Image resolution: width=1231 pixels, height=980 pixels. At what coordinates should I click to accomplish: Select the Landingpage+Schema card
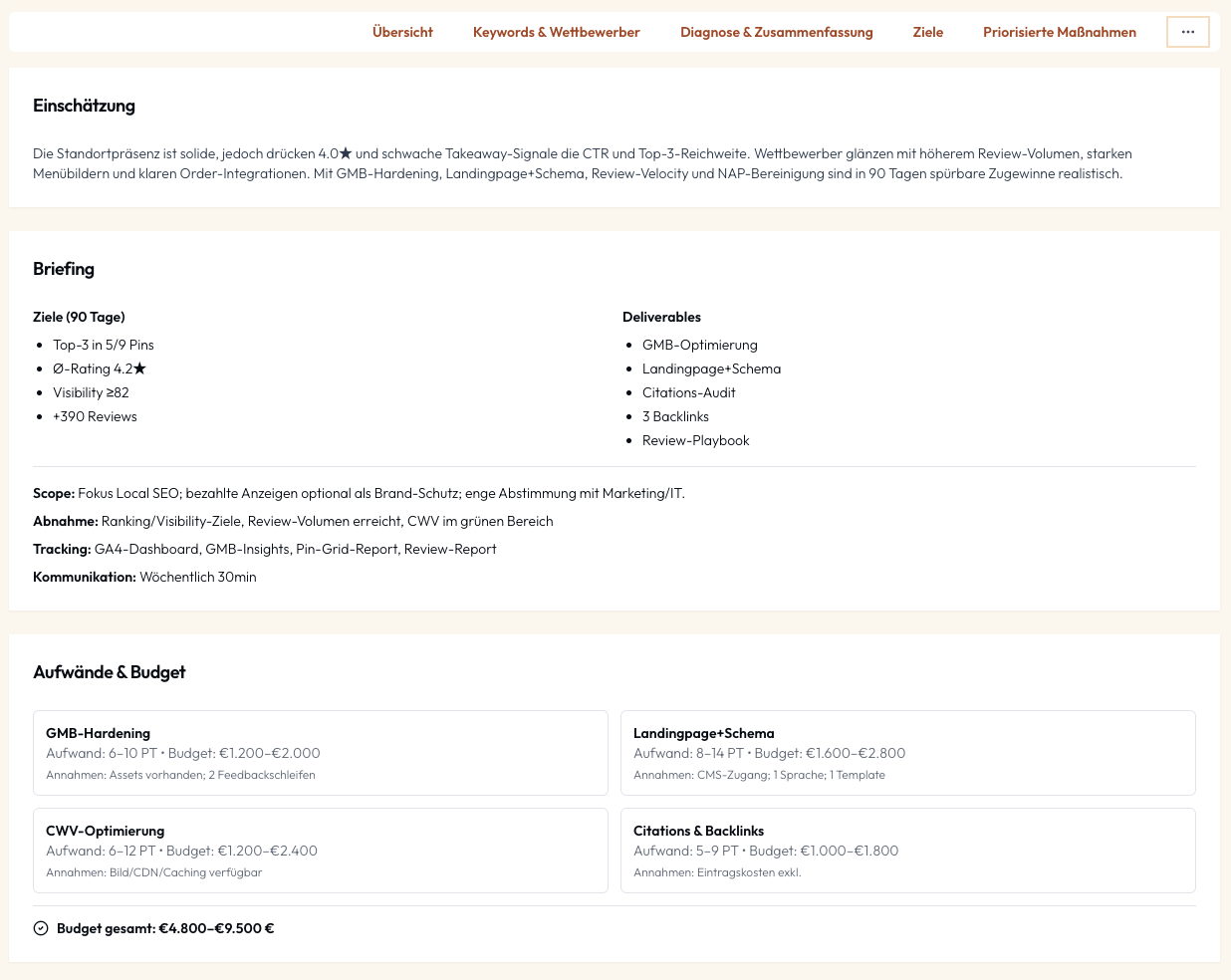coord(907,753)
